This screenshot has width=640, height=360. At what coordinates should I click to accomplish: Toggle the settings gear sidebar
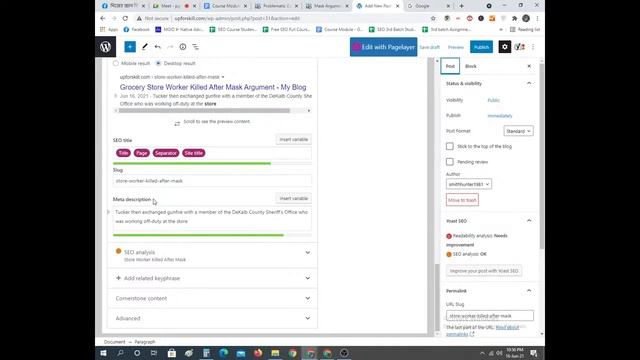[x=504, y=47]
